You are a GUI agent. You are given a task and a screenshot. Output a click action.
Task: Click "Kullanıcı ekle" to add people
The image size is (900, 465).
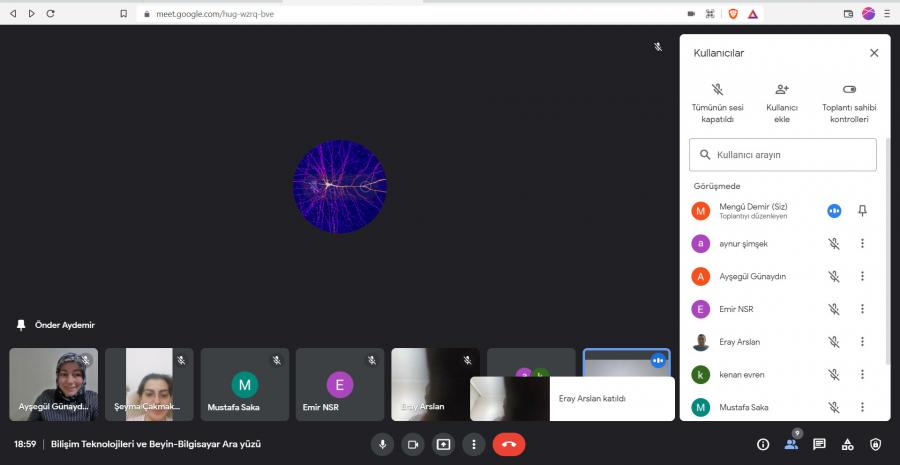(x=782, y=103)
